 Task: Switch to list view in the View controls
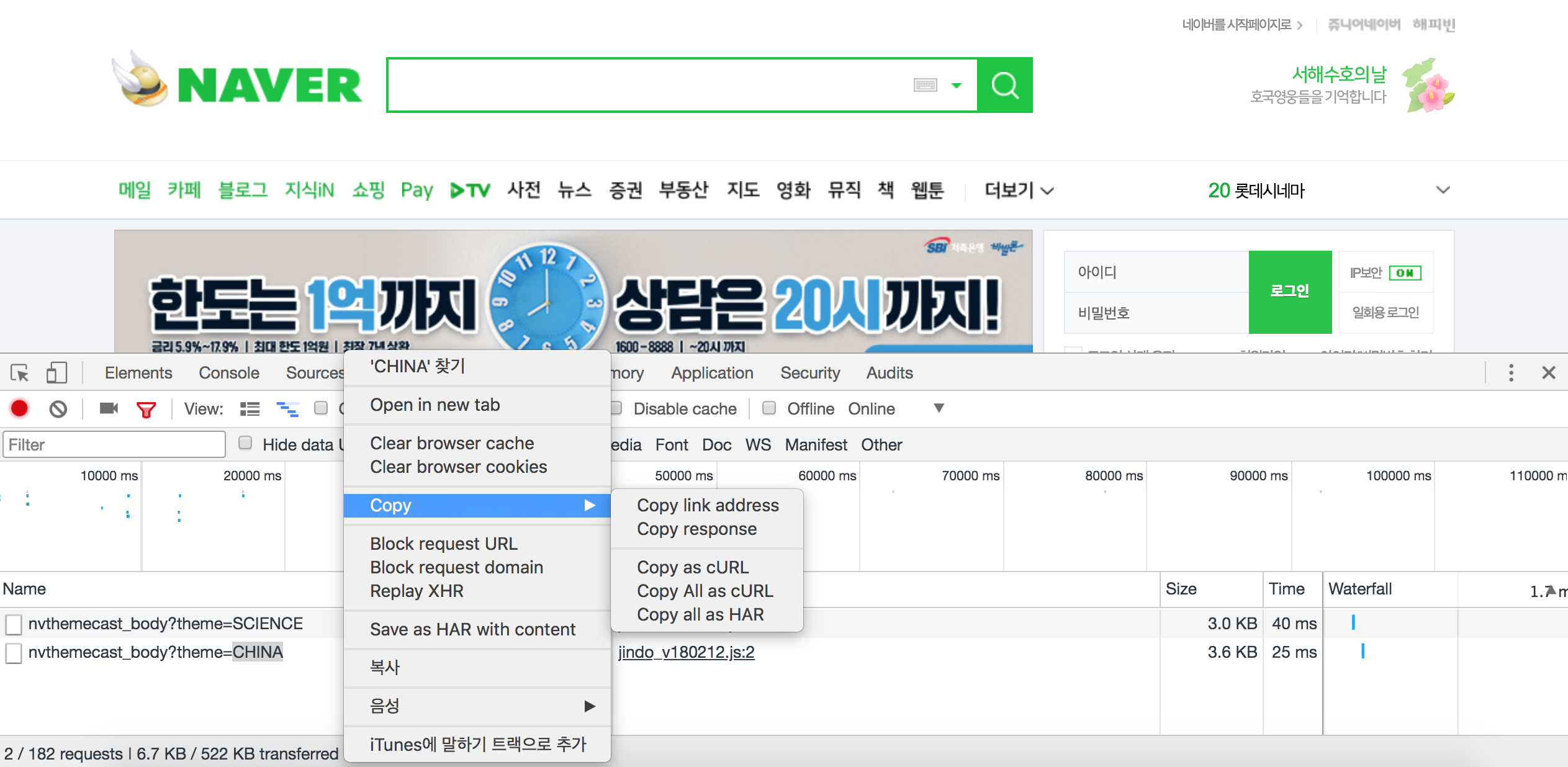point(250,408)
